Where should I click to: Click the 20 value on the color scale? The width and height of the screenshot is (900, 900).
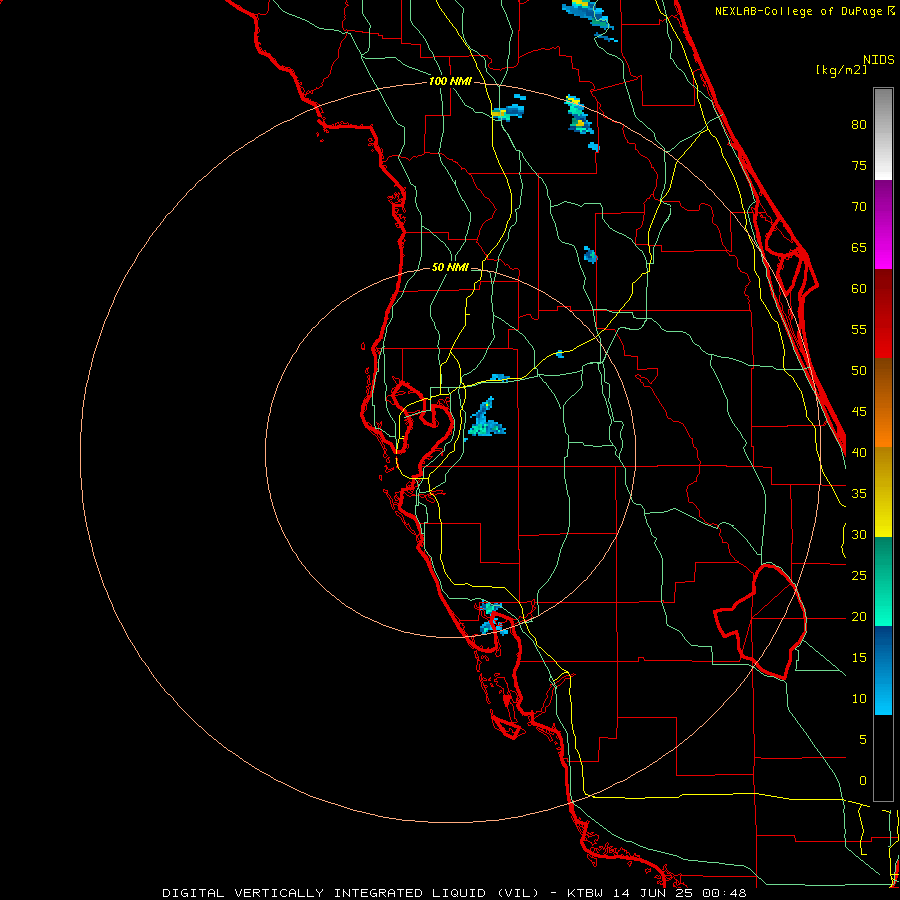click(859, 616)
